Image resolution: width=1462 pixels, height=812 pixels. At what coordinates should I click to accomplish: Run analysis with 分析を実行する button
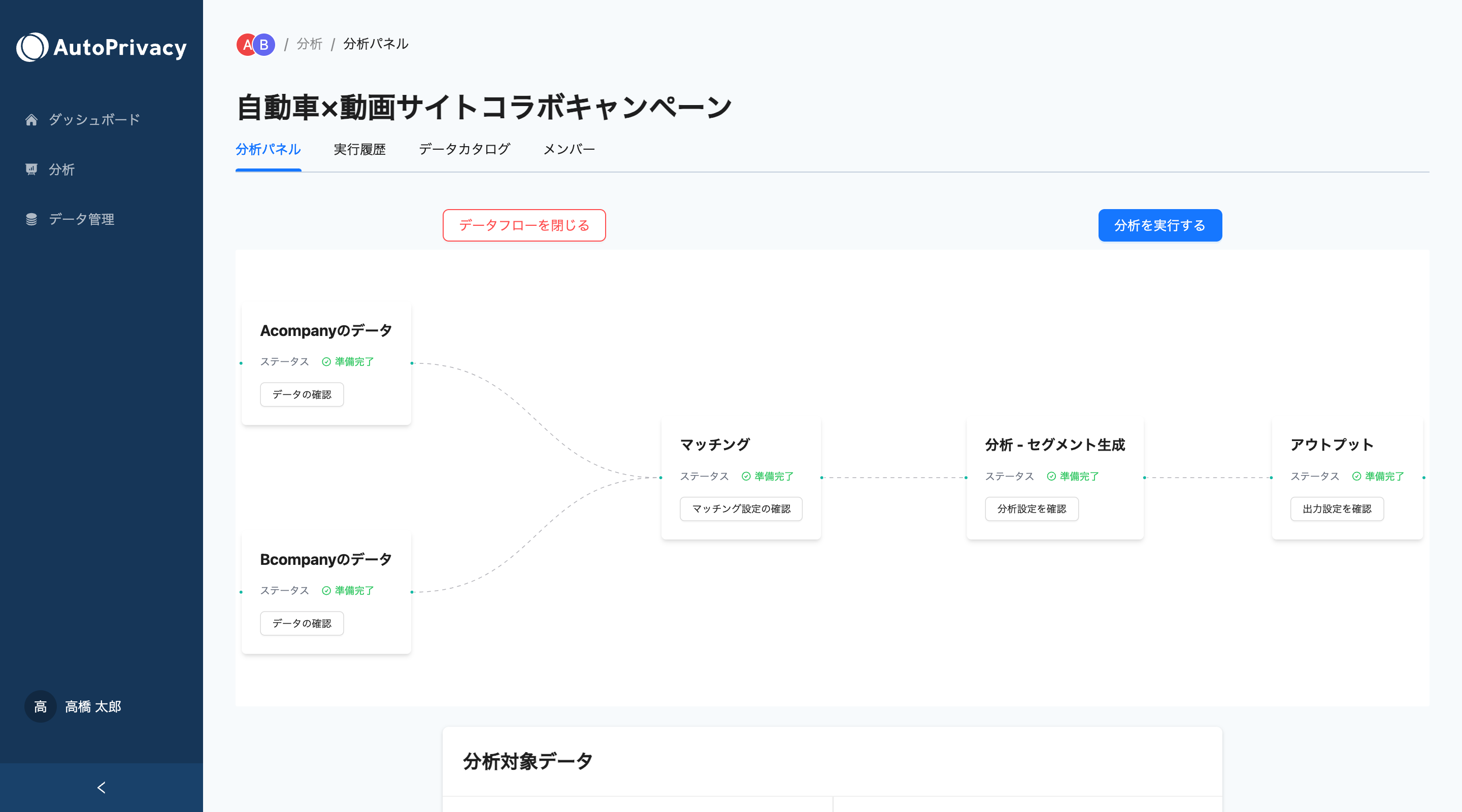pos(1159,225)
